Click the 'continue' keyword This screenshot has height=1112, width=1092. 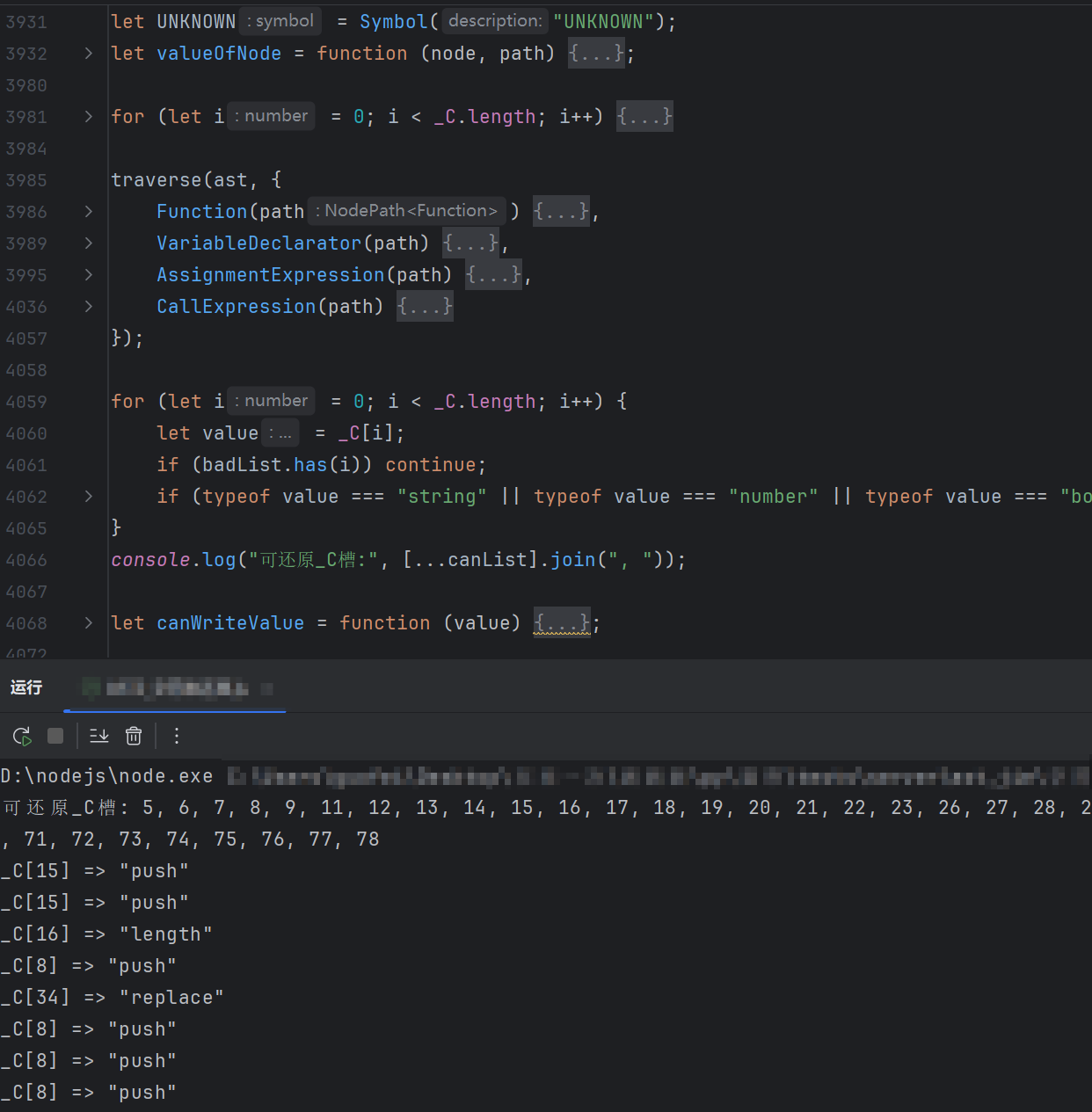[x=431, y=465]
